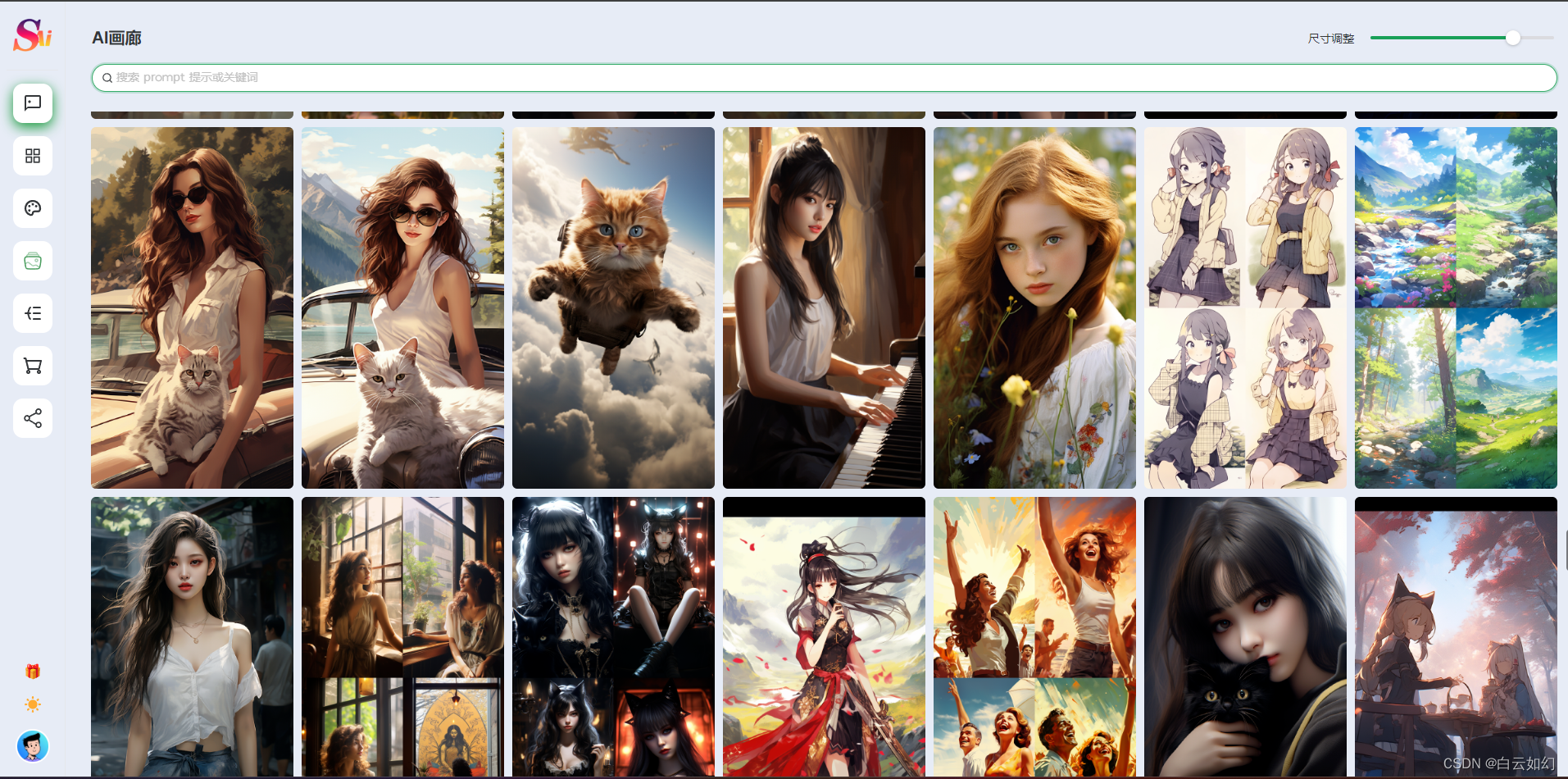Click the size adjustment slider handle
Viewport: 1568px width, 779px height.
[1513, 38]
